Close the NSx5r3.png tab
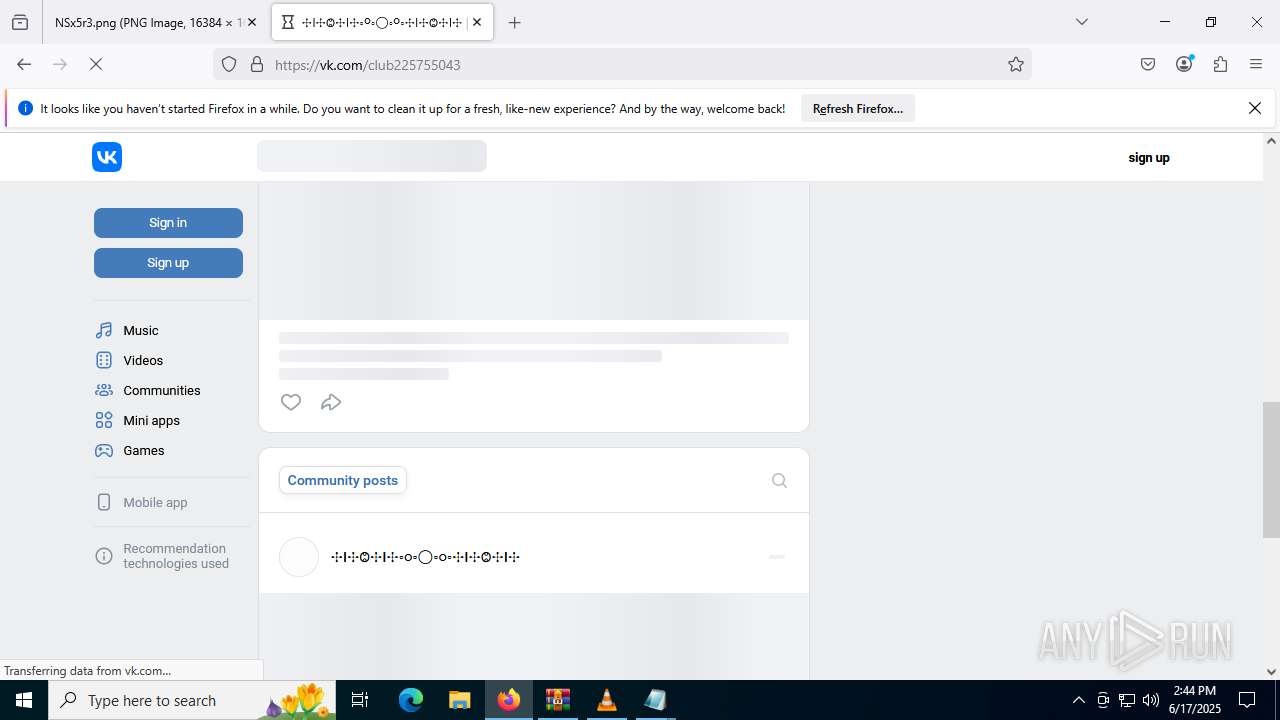 pyautogui.click(x=252, y=22)
